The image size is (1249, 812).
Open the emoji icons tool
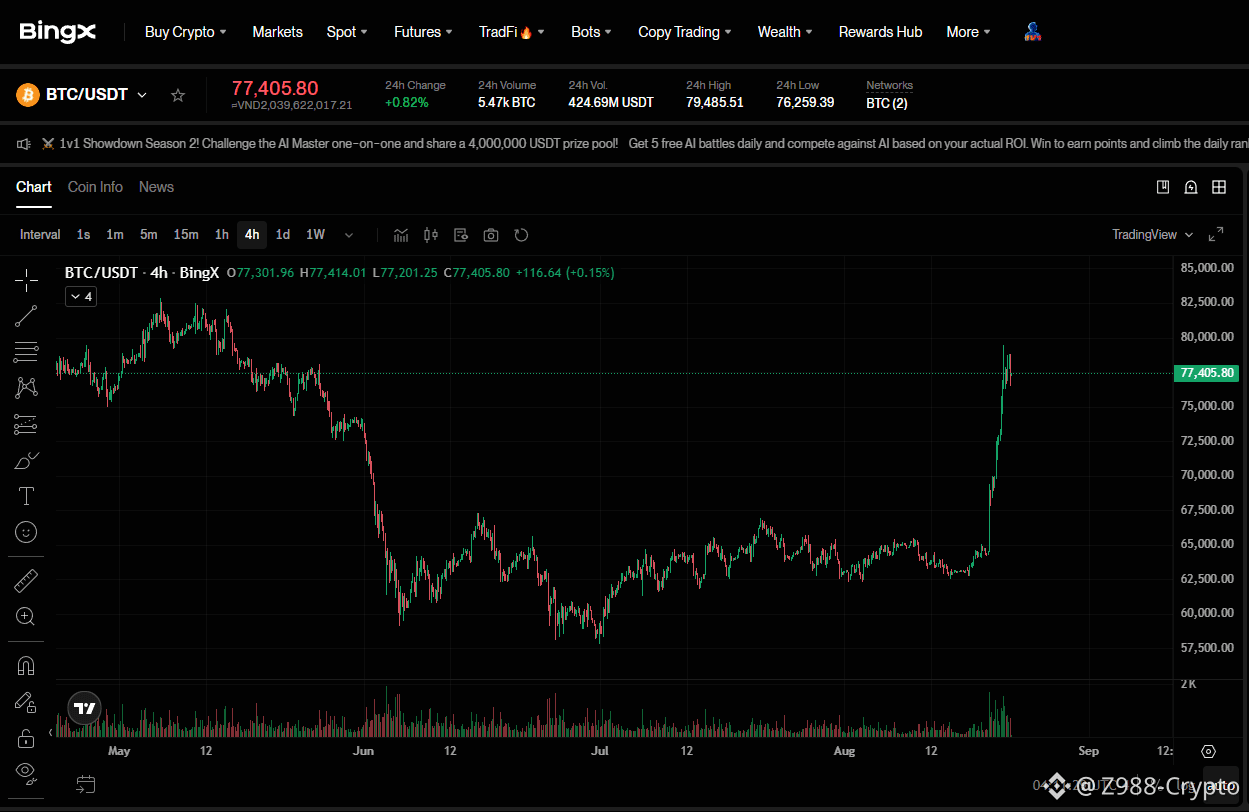pyautogui.click(x=26, y=532)
